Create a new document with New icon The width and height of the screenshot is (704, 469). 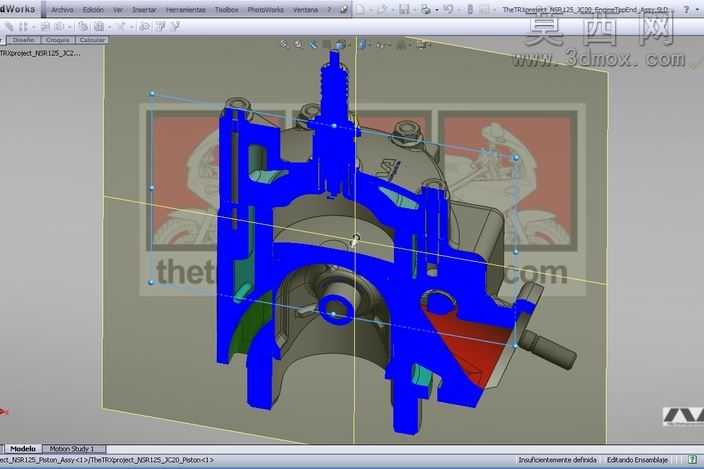(x=361, y=9)
